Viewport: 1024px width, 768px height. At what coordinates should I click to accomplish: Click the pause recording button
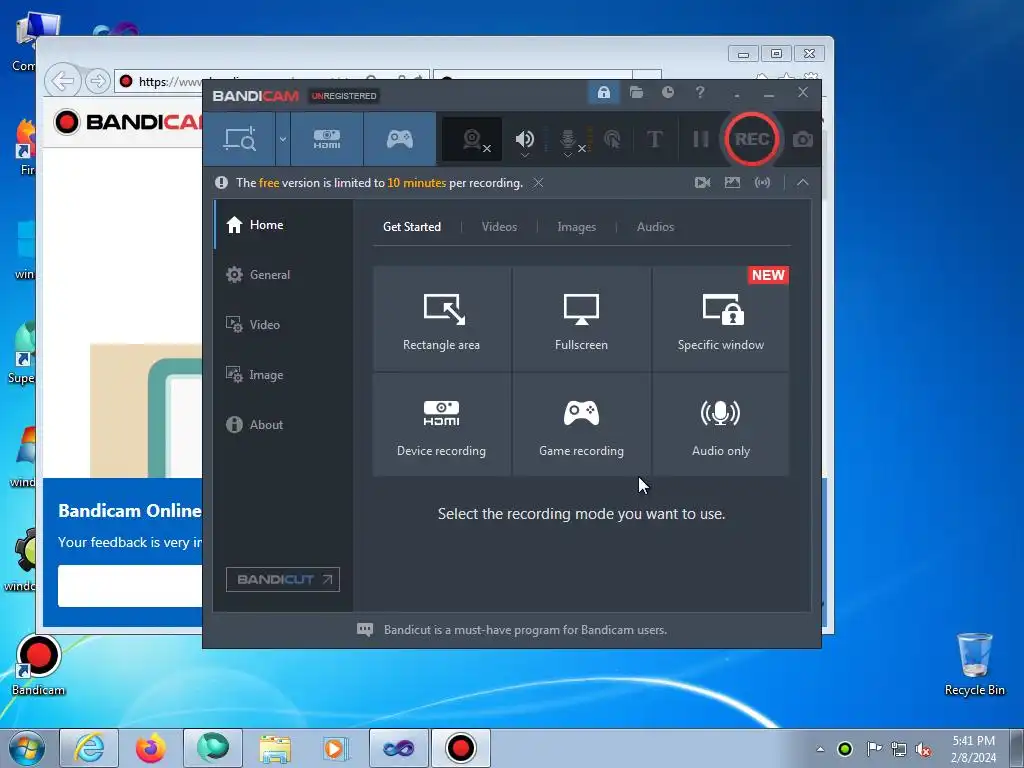pyautogui.click(x=700, y=139)
